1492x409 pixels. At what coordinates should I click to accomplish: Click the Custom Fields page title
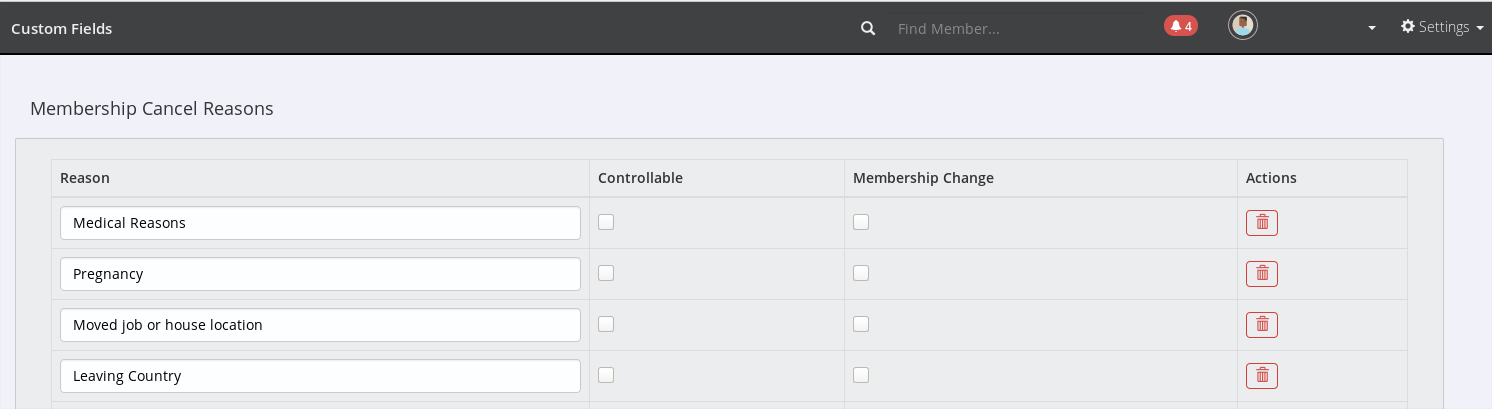click(x=62, y=29)
